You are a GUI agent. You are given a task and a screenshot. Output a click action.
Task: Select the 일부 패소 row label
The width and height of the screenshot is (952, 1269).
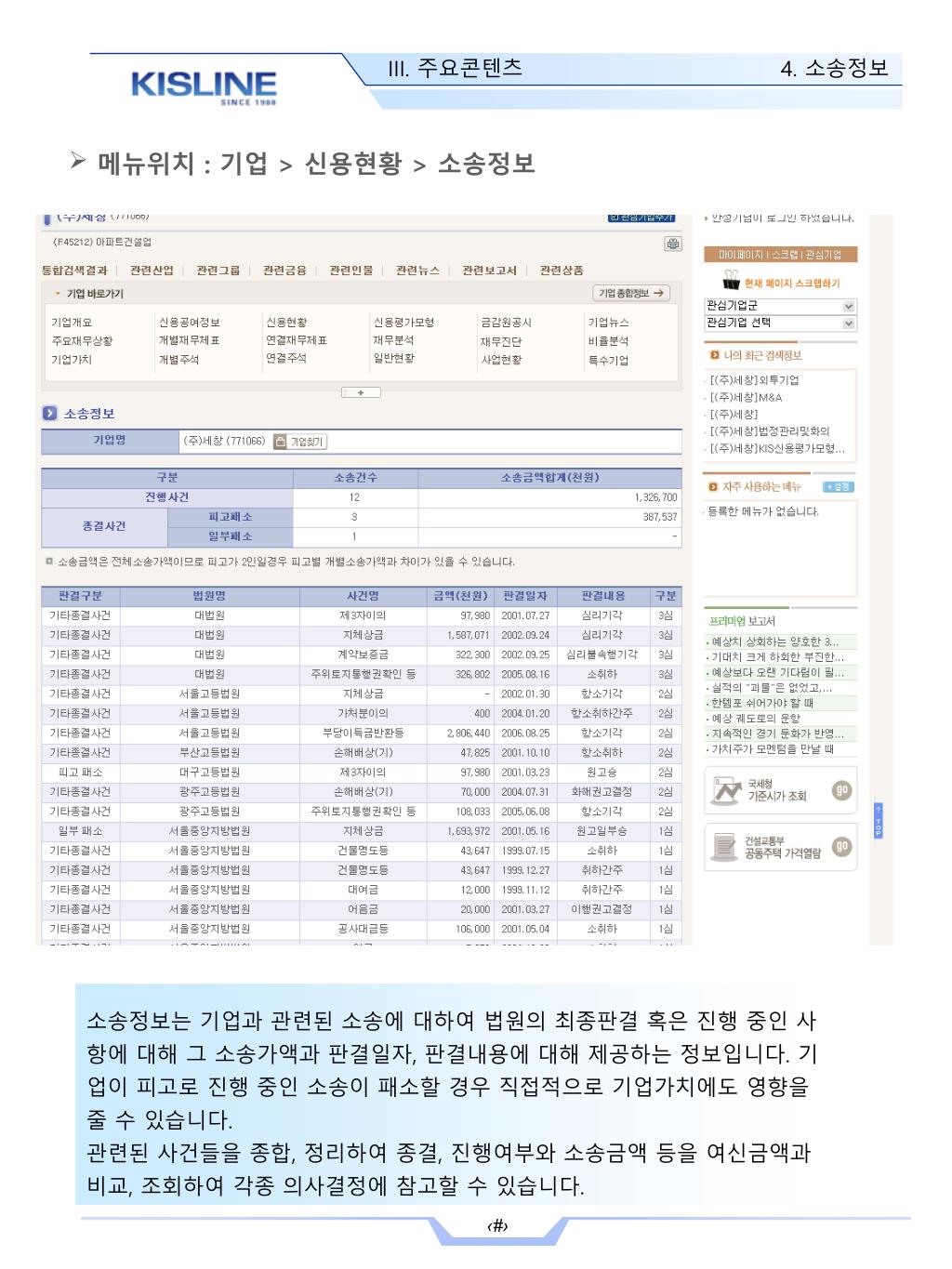(x=80, y=831)
